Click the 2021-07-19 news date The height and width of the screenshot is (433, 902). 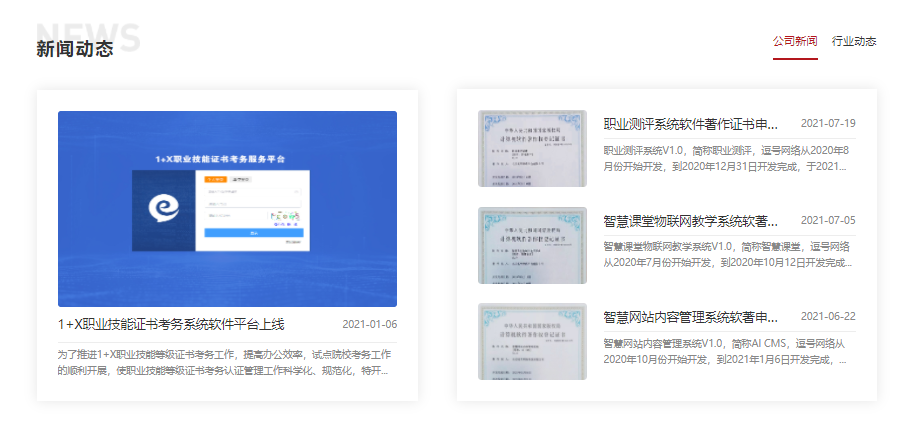828,124
